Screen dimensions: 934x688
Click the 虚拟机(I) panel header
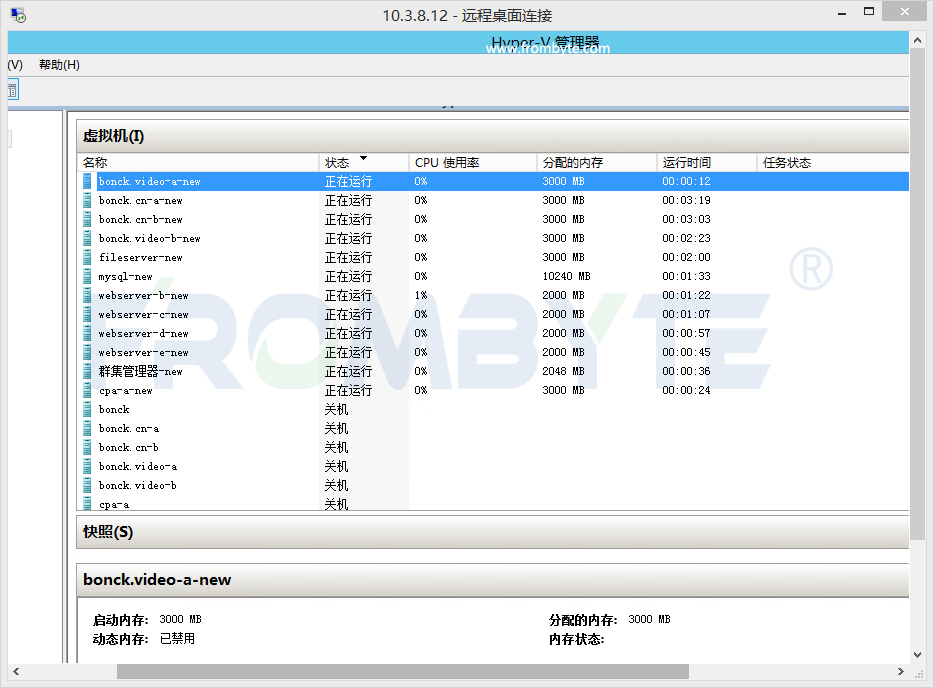tap(493, 136)
